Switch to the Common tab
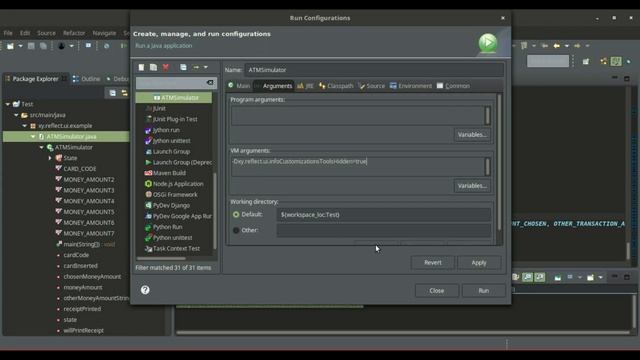The image size is (640, 360). coord(453,86)
